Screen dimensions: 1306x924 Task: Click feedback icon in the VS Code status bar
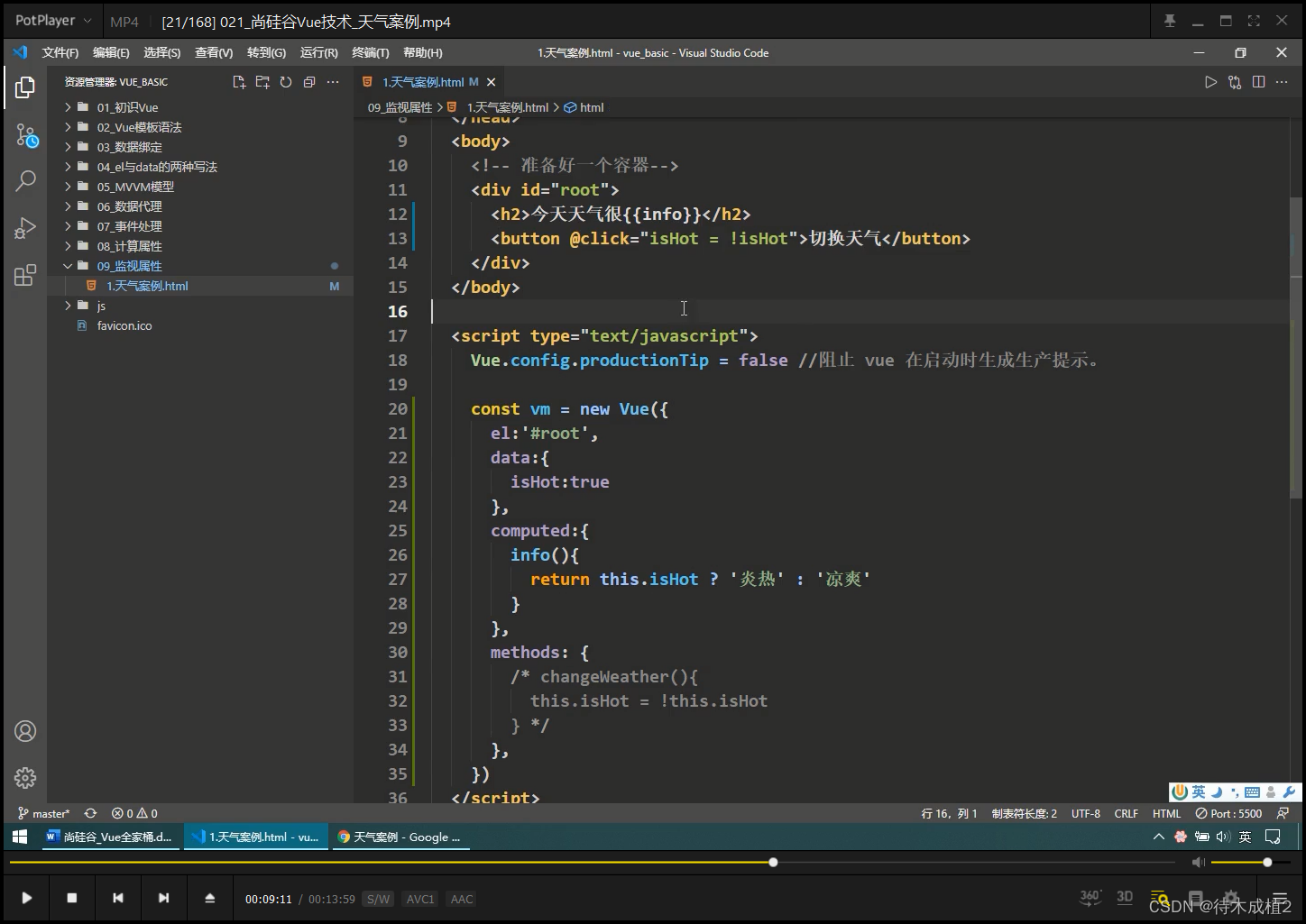[1283, 813]
